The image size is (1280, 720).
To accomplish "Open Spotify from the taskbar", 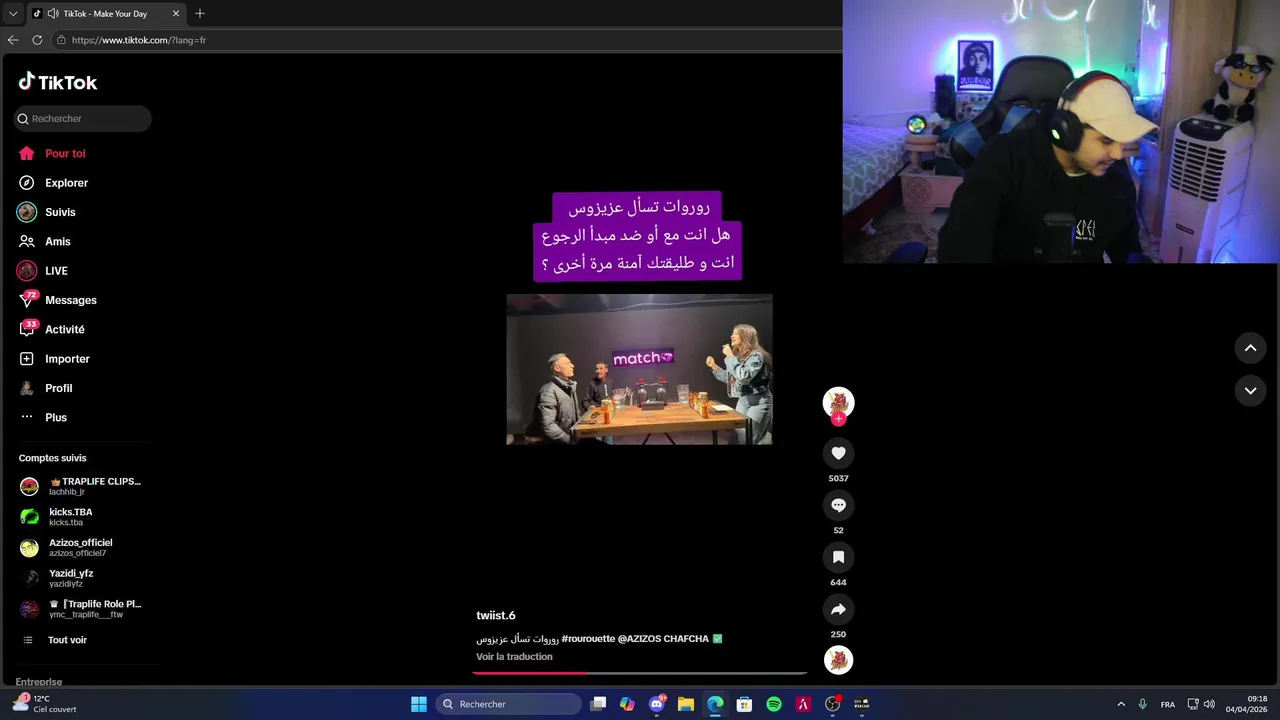I will click(774, 704).
